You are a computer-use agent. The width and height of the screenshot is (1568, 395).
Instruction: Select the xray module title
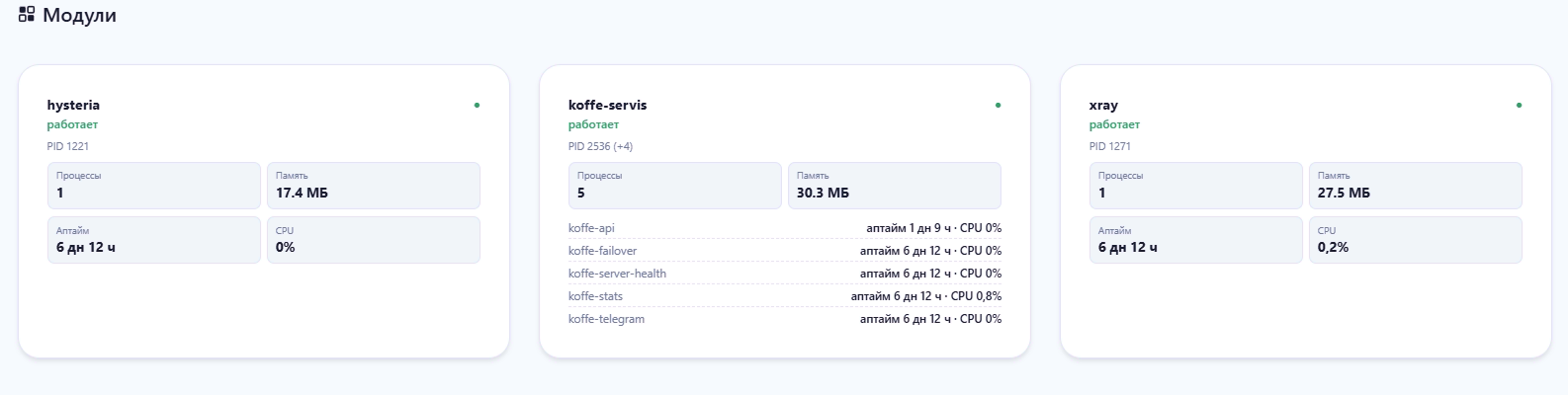click(1103, 105)
